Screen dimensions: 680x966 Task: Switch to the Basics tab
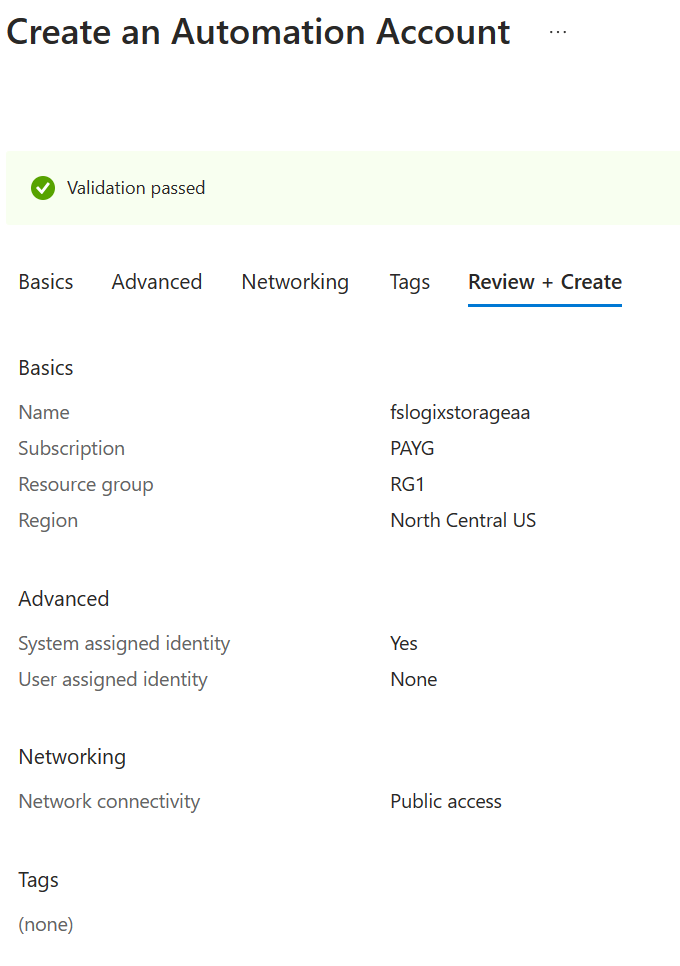[x=46, y=282]
